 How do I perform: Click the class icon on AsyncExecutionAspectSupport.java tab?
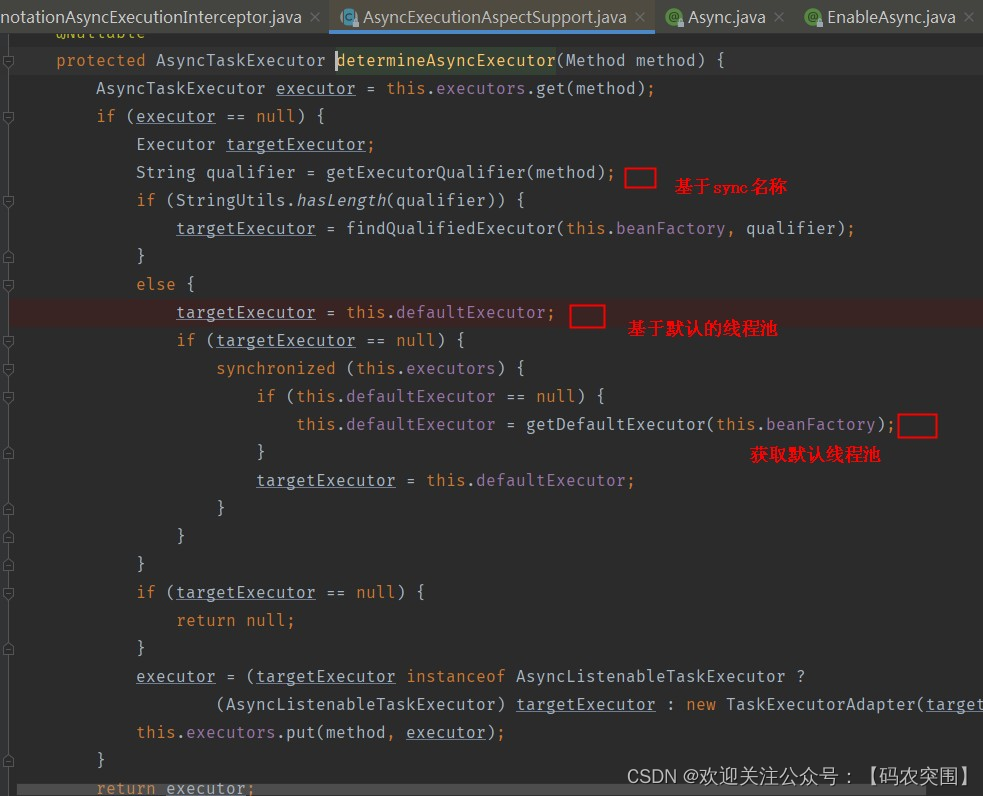pos(349,18)
